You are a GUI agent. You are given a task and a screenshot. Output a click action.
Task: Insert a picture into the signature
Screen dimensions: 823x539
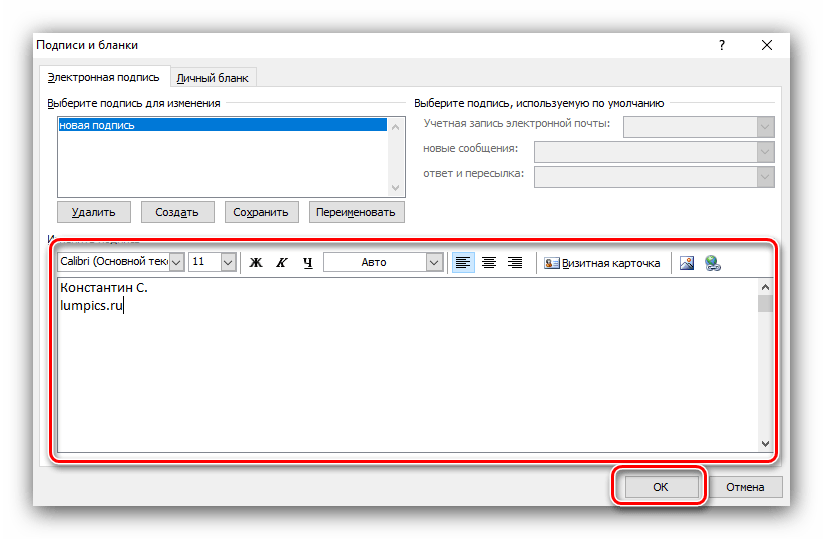tap(687, 263)
